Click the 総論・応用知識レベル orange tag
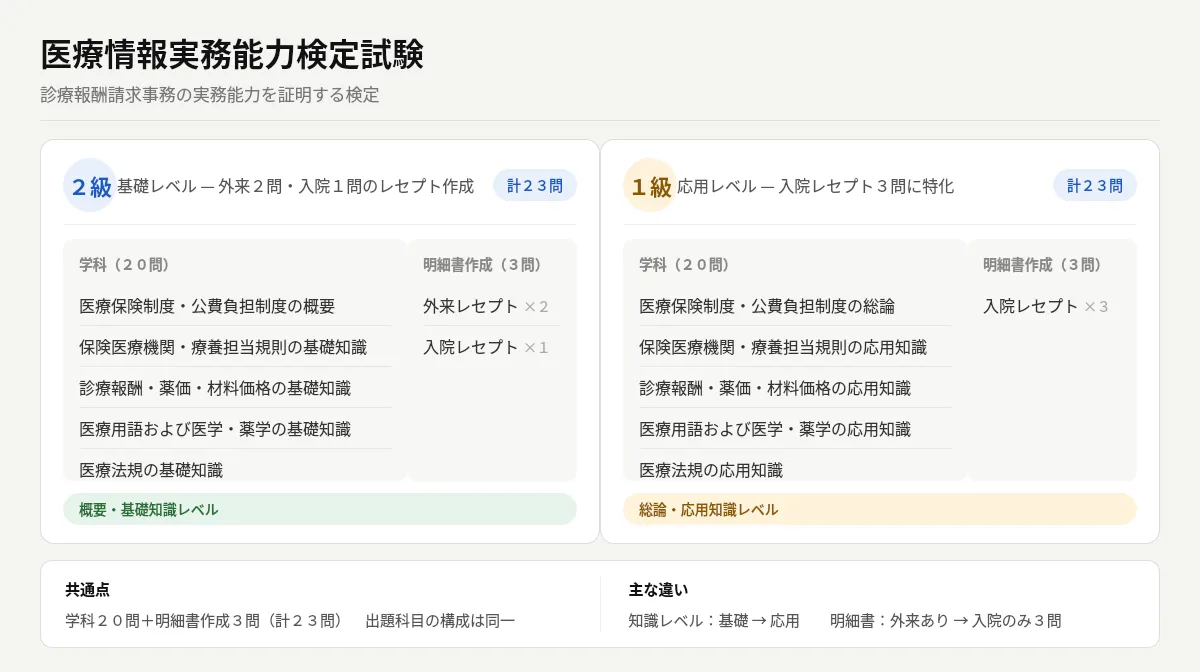The width and height of the screenshot is (1200, 672). pos(880,509)
